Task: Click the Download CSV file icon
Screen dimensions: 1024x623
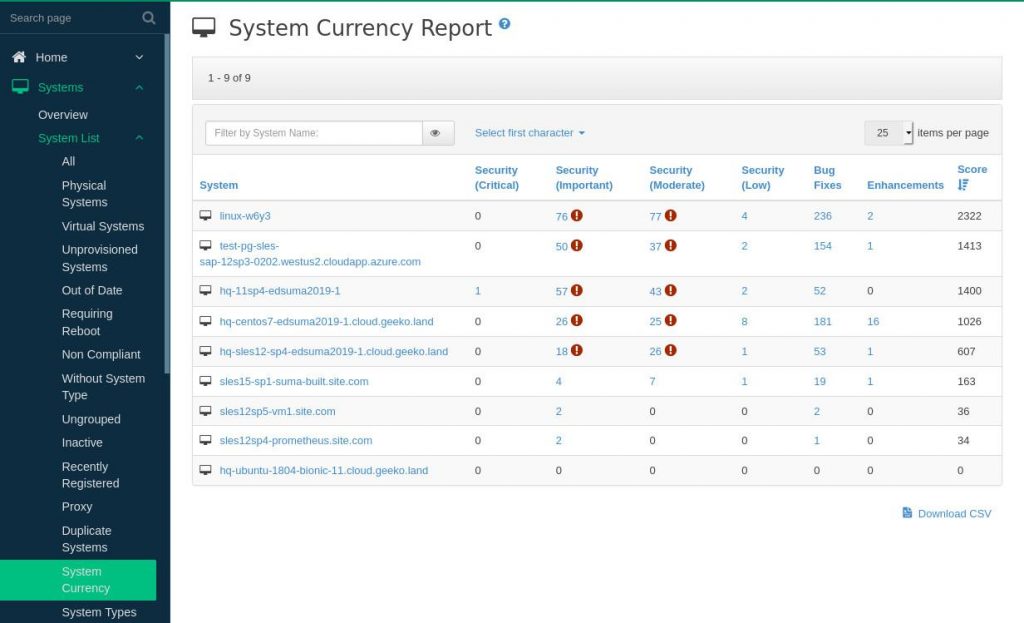Action: tap(907, 513)
